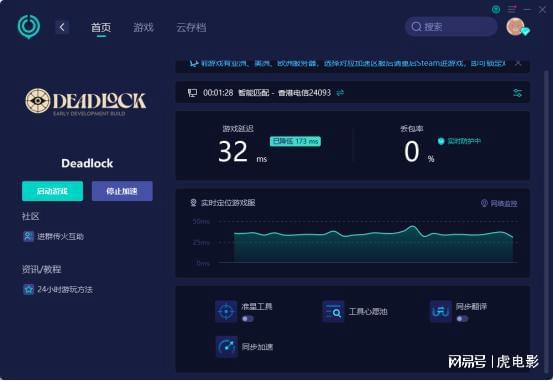Image resolution: width=553 pixels, height=381 pixels.
Task: Switch to the 首页 tab
Action: pyautogui.click(x=101, y=28)
